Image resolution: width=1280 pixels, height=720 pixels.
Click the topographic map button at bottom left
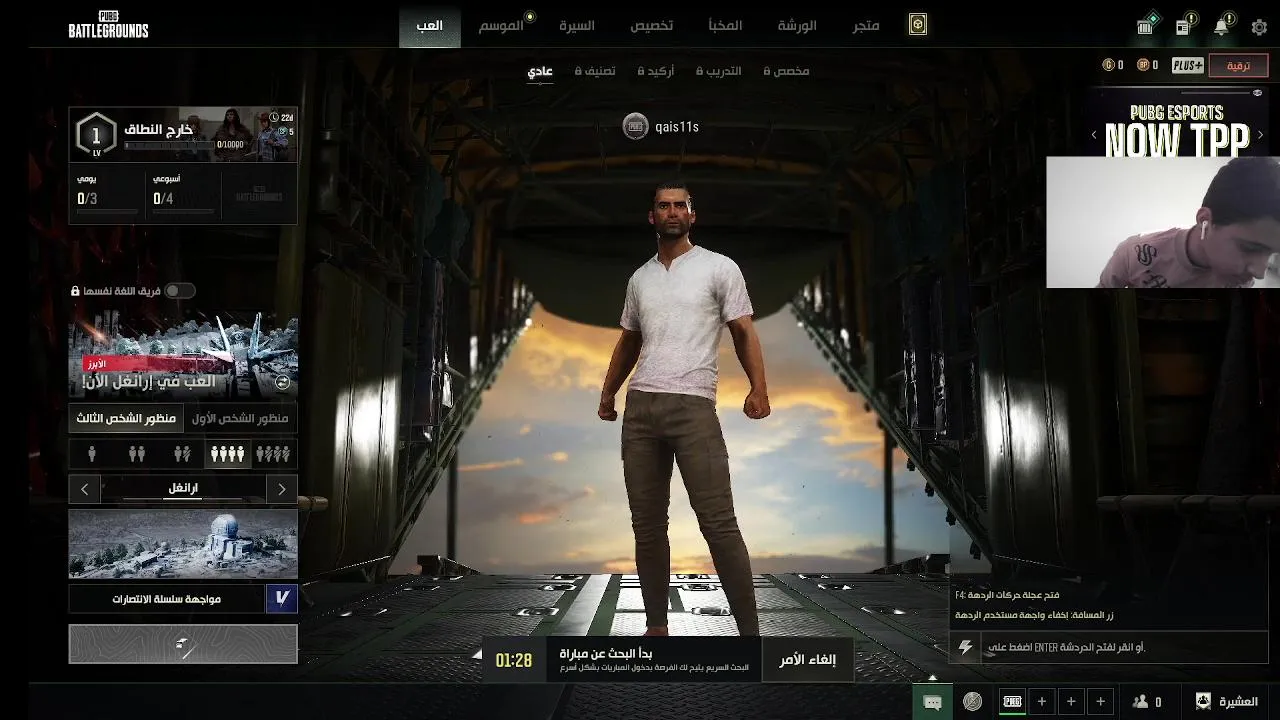click(x=183, y=644)
